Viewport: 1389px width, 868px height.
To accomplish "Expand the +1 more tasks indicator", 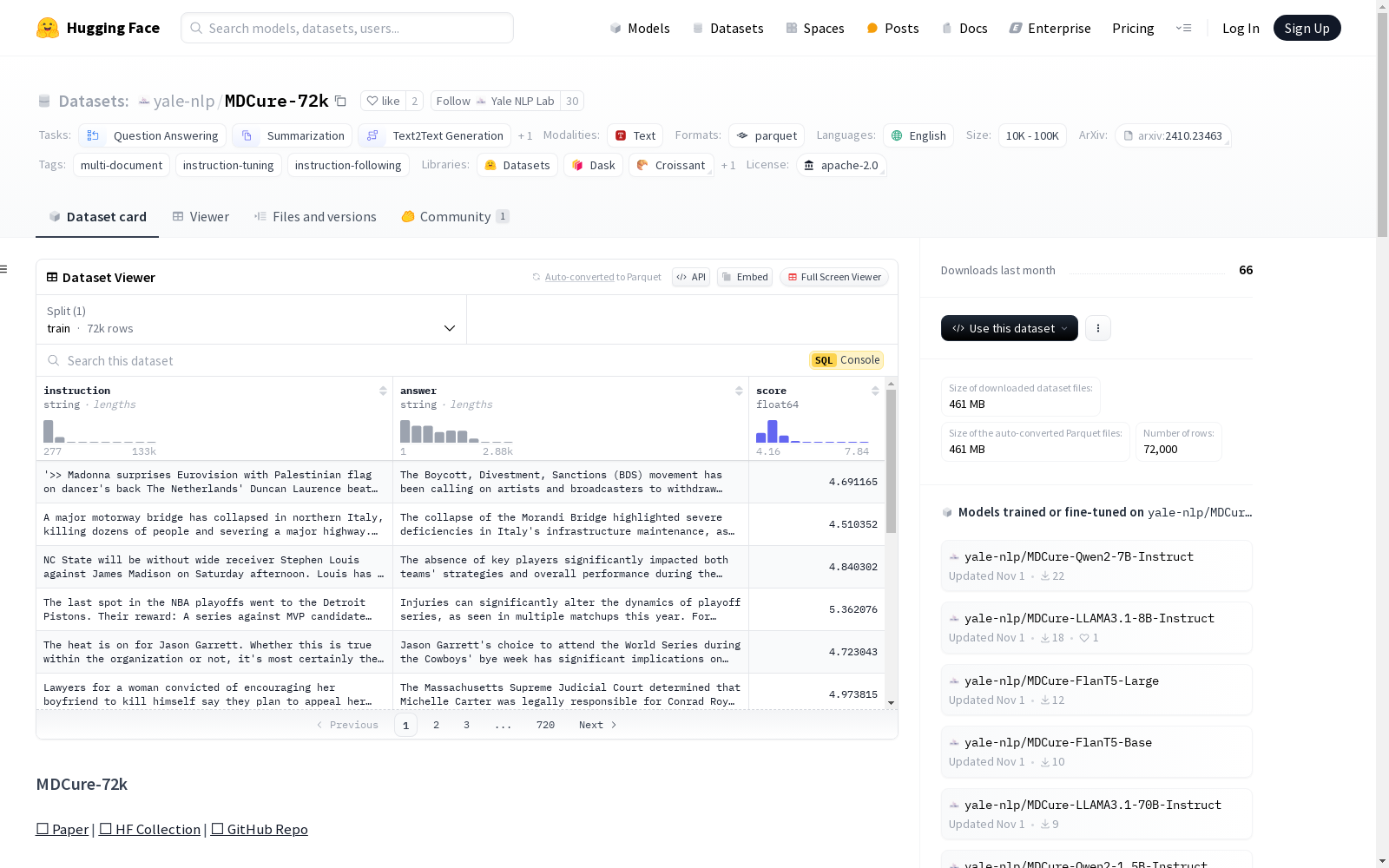I will coord(525,136).
